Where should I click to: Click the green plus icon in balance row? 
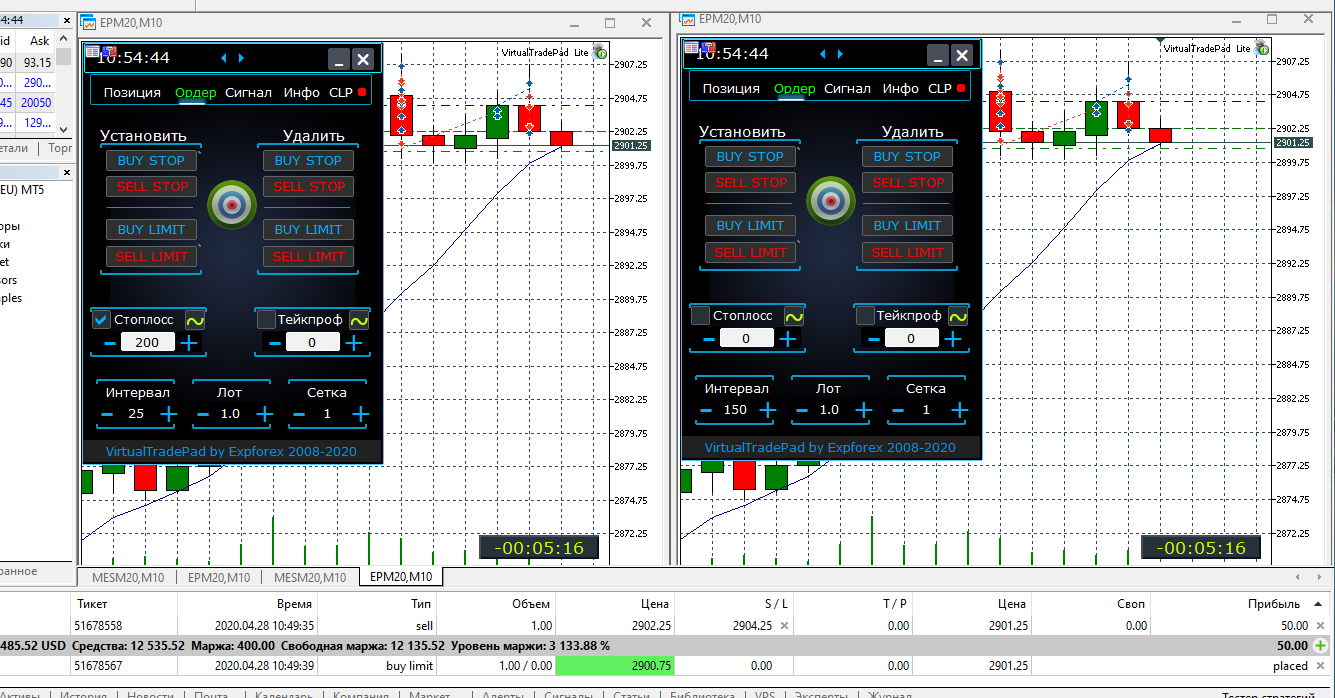[x=1321, y=646]
